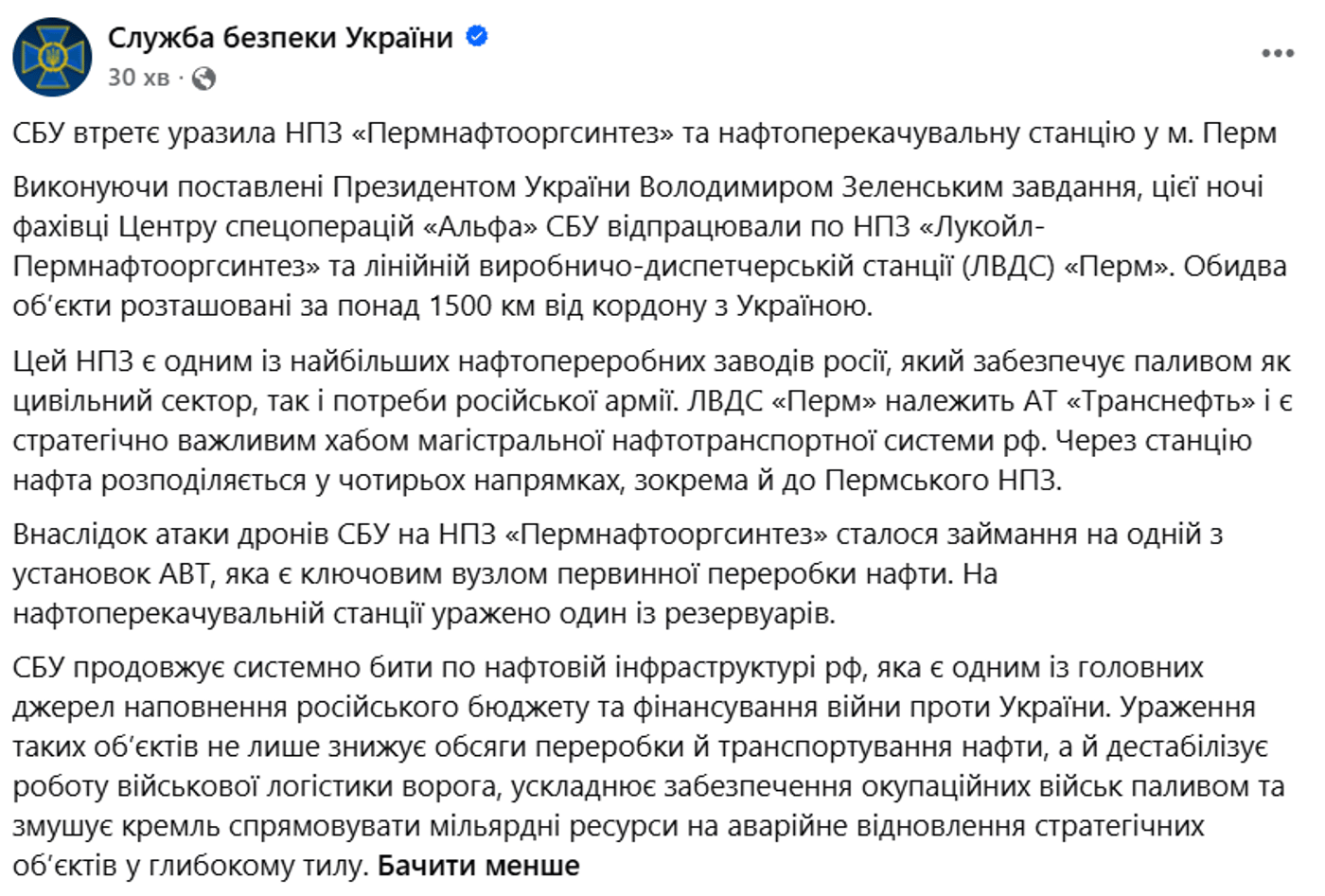This screenshot has width=1325, height=896.
Task: Open the three-dot post options menu
Action: (x=1278, y=53)
